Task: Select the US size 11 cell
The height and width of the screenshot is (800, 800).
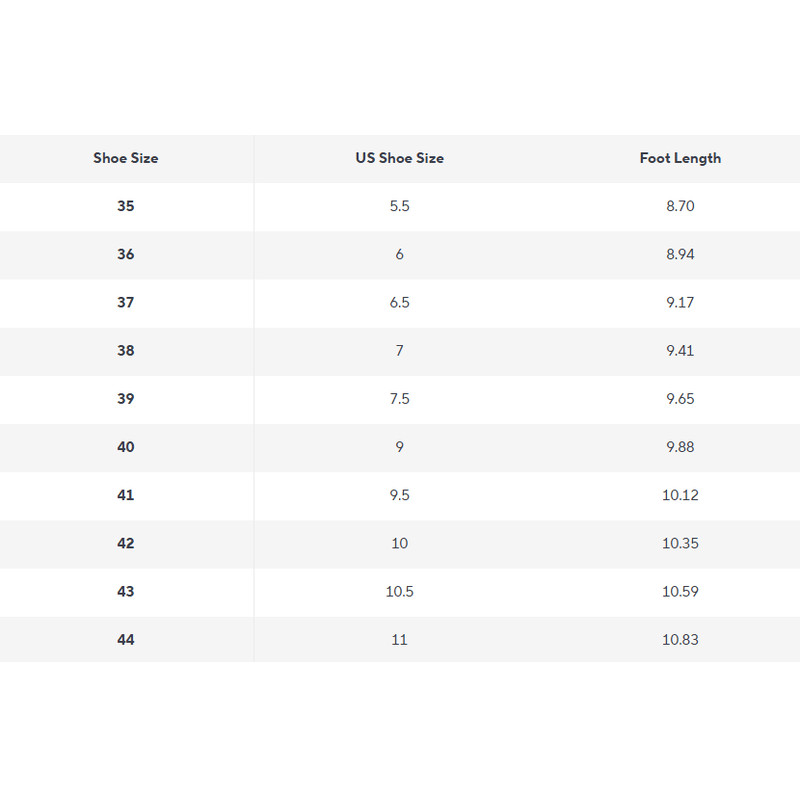Action: coord(399,639)
